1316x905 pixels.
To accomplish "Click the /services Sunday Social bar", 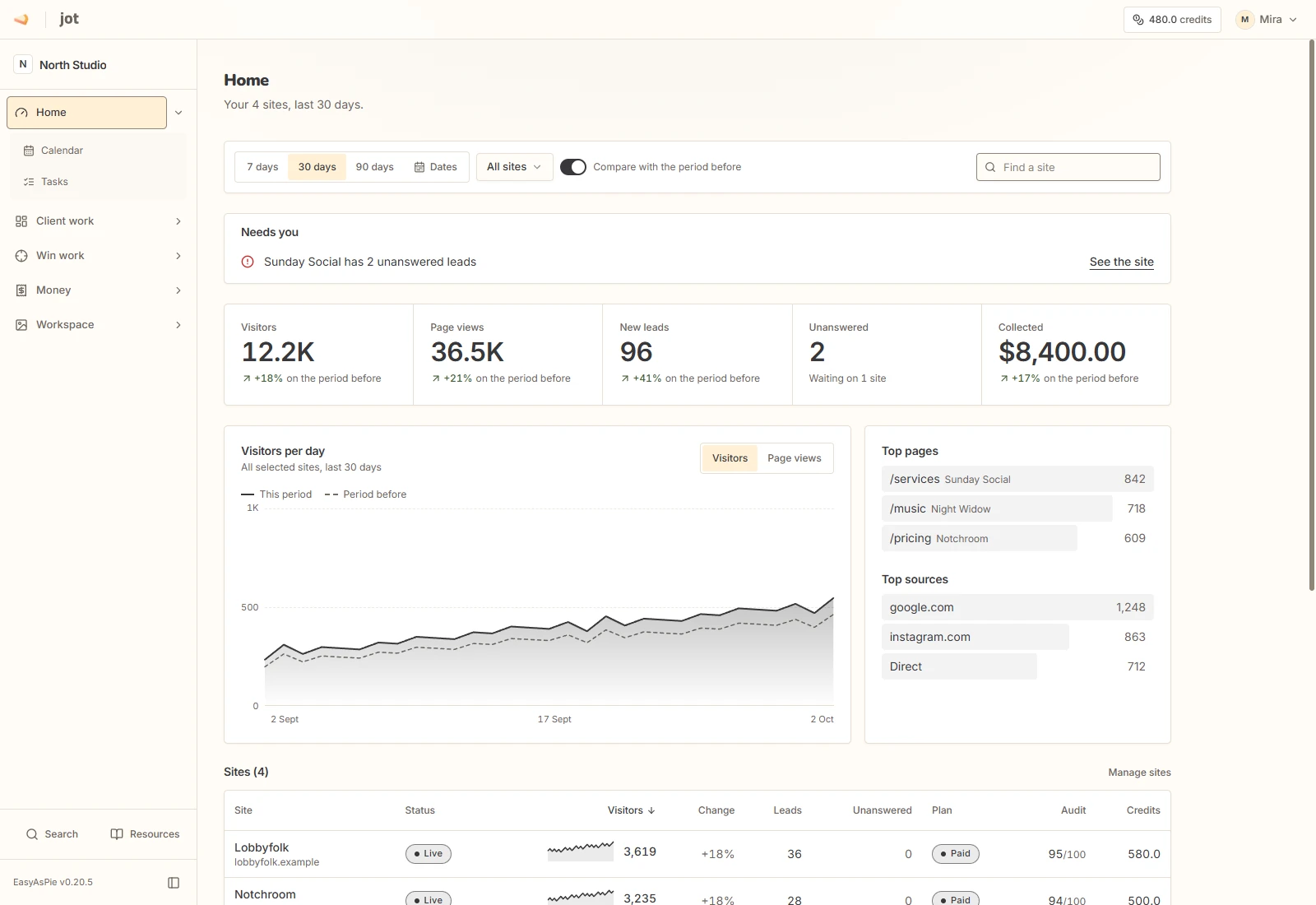I will [1017, 479].
